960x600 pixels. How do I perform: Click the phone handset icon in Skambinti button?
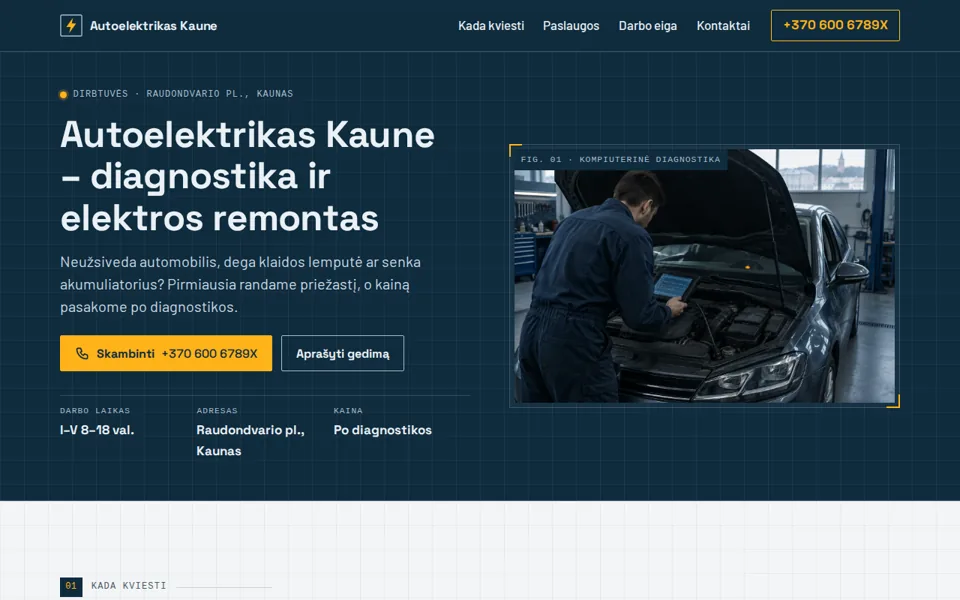(x=82, y=353)
